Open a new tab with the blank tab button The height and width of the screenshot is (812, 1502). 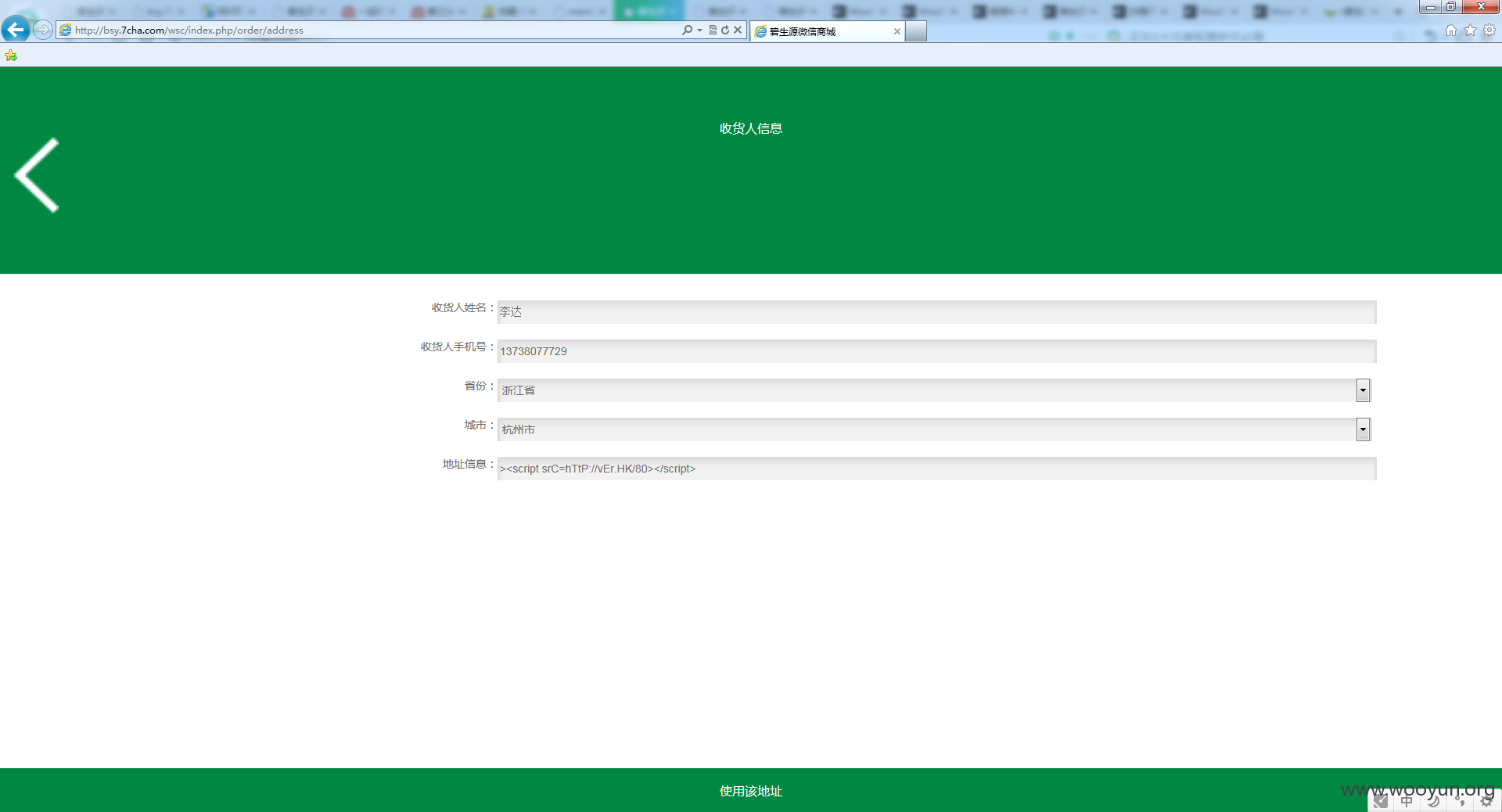click(x=916, y=31)
